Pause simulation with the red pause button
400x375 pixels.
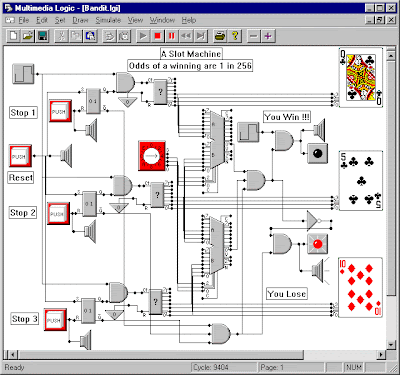click(172, 36)
